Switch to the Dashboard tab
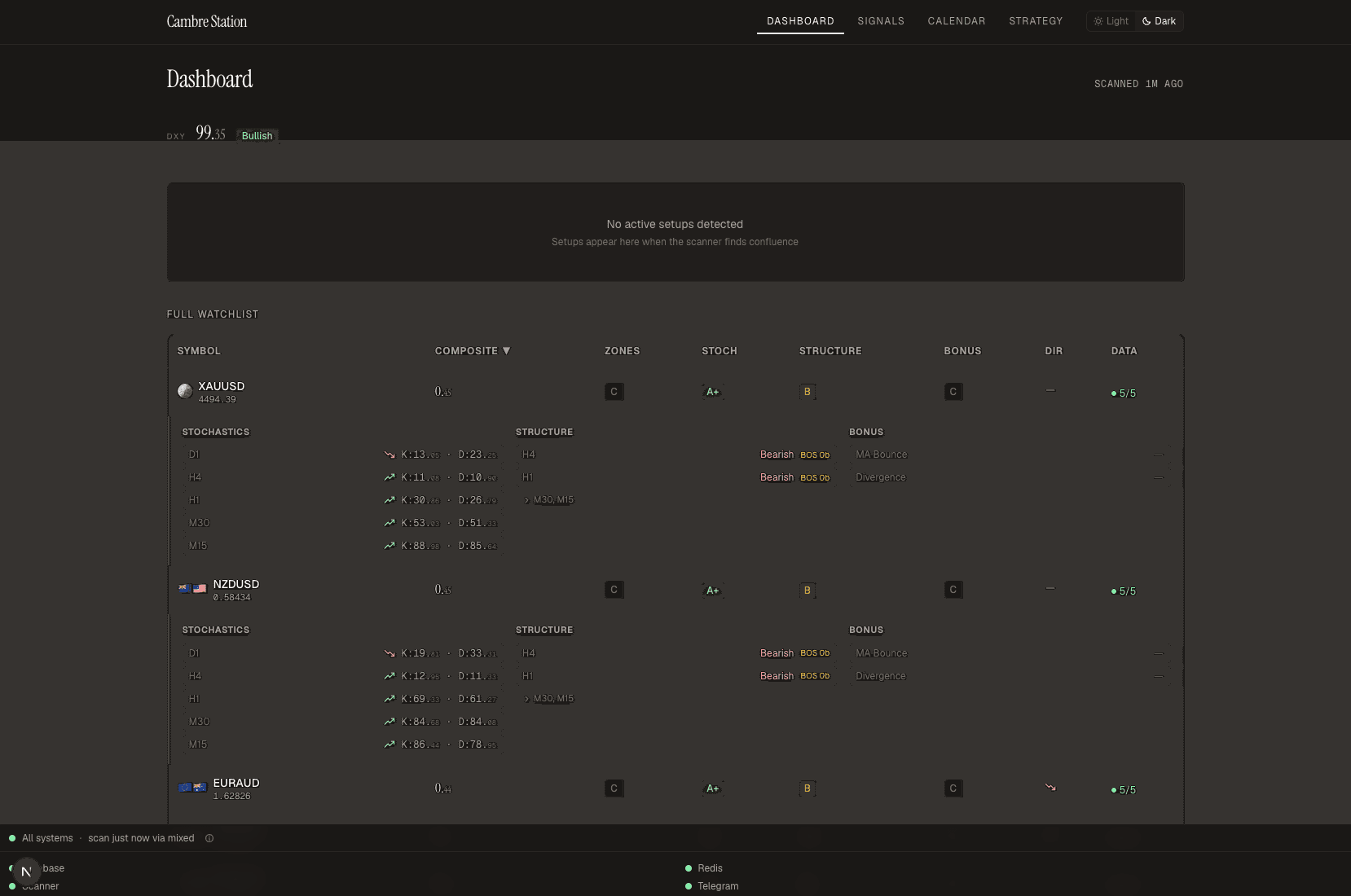Viewport: 1351px width, 896px height. tap(800, 21)
